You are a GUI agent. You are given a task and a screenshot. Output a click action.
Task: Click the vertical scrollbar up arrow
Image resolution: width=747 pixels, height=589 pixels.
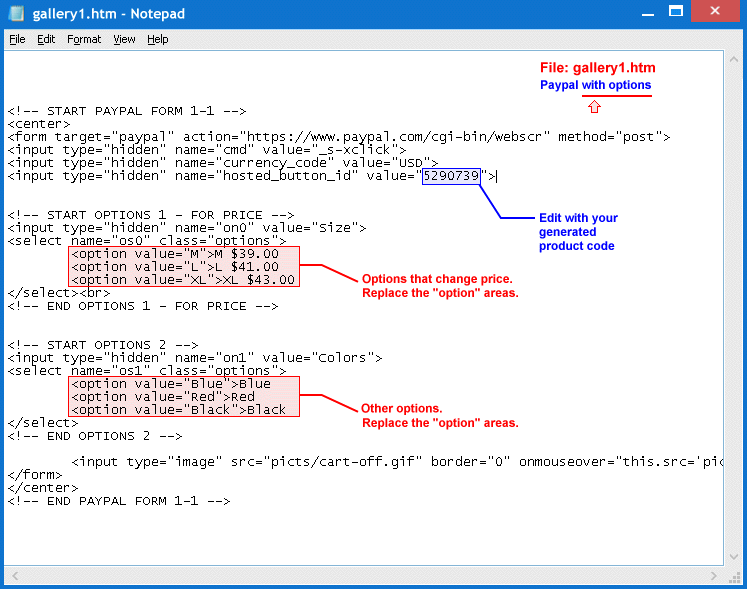click(x=734, y=60)
